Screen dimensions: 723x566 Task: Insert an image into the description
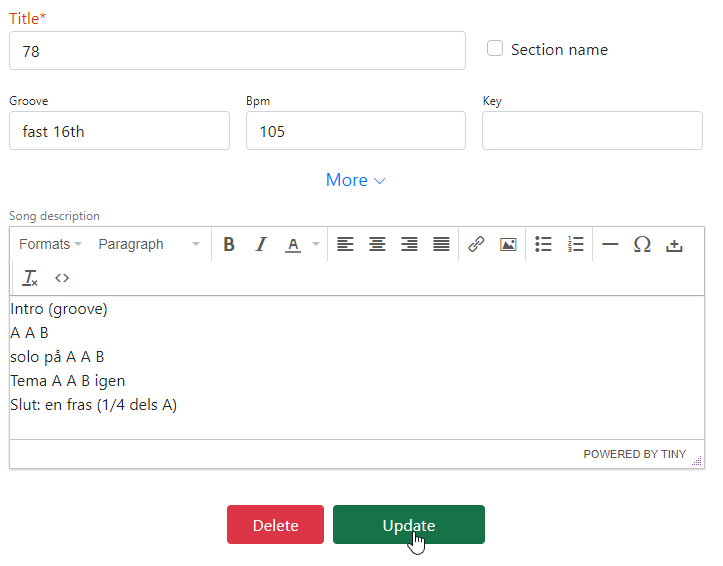coord(508,244)
